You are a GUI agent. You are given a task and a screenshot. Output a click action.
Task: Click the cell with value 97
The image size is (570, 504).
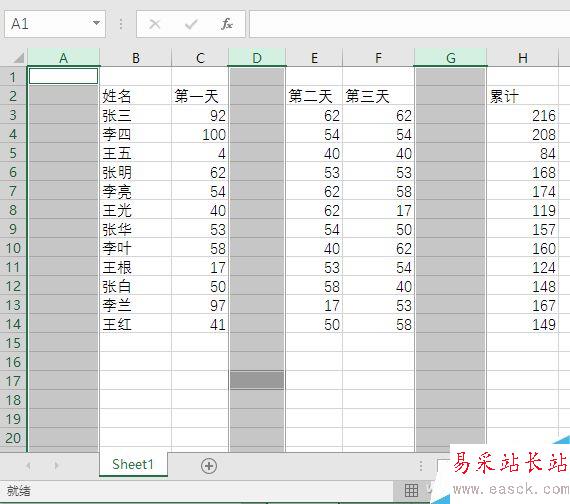pos(200,305)
